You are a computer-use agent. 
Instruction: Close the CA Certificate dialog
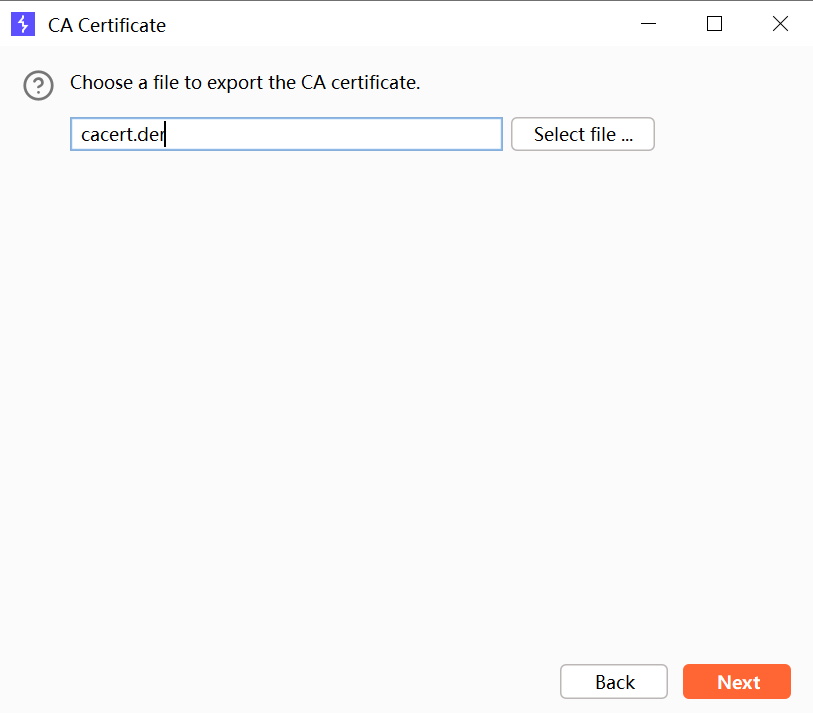[x=780, y=25]
